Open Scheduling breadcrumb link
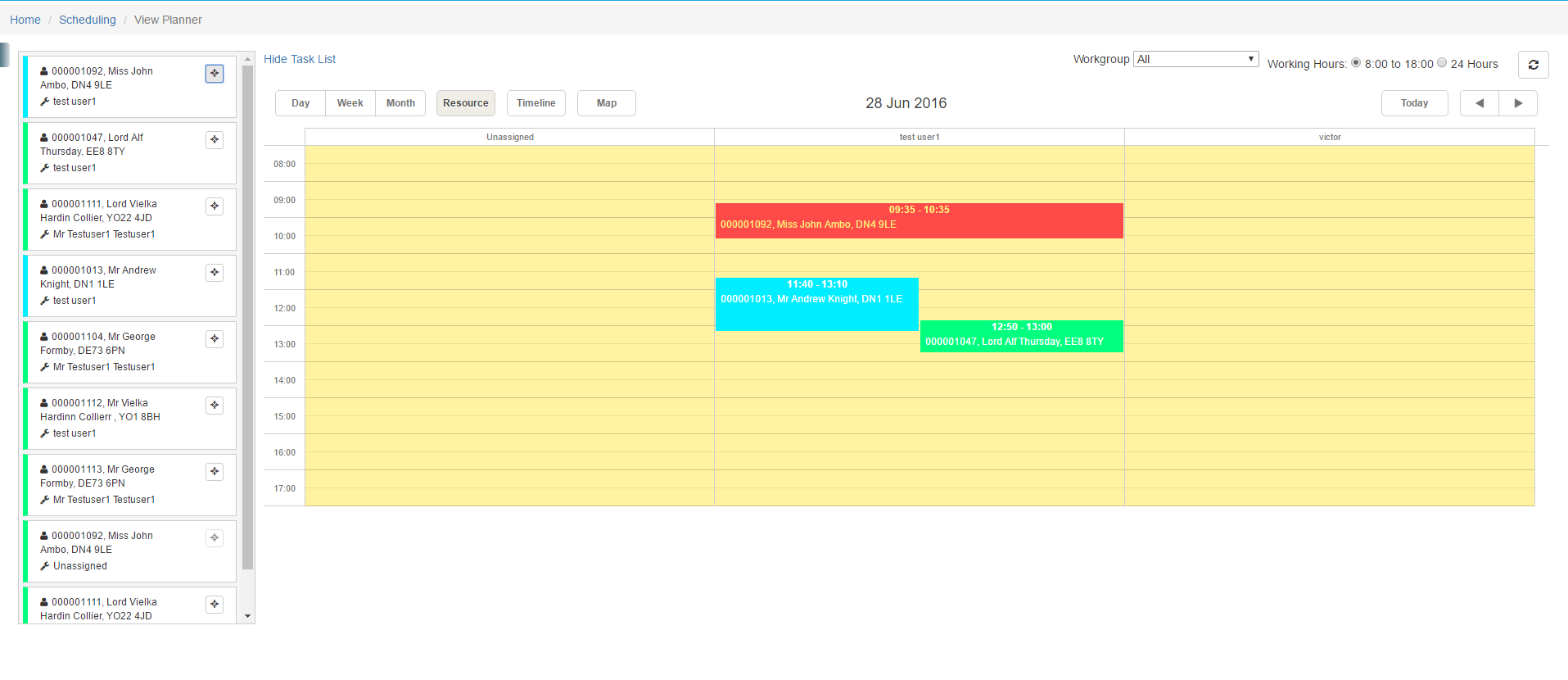 point(88,20)
